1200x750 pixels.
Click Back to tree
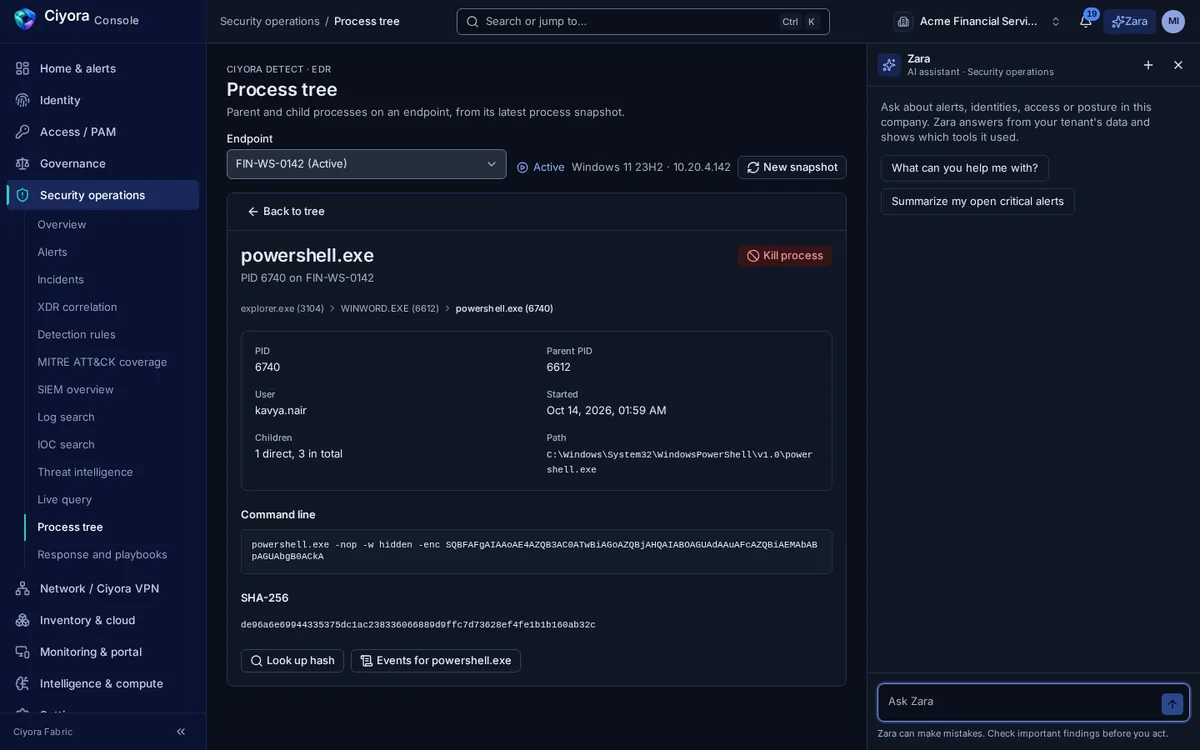[x=286, y=211]
